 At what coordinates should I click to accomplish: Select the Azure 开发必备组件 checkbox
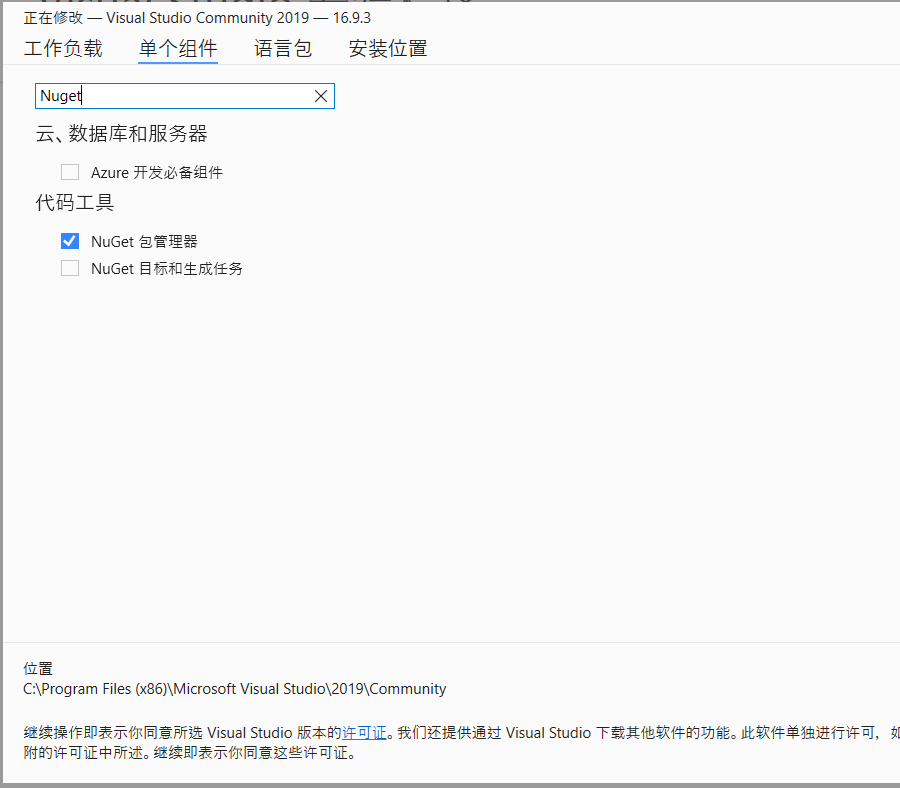[69, 171]
